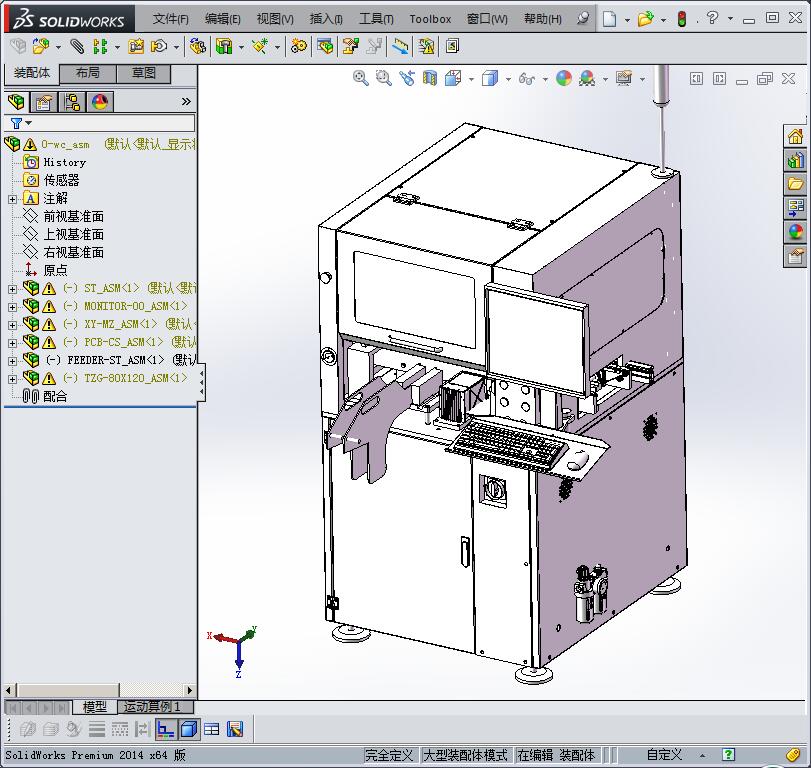Switch to the 草图 tab
This screenshot has height=768, width=811.
pos(144,73)
